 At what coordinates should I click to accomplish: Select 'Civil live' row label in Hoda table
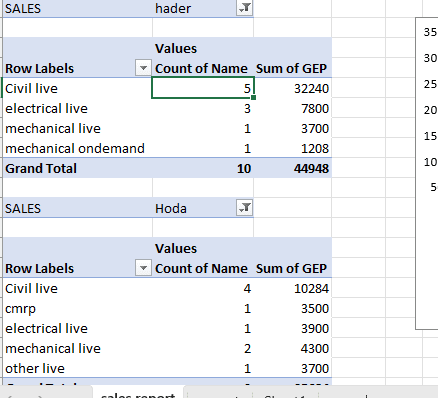coord(77,288)
